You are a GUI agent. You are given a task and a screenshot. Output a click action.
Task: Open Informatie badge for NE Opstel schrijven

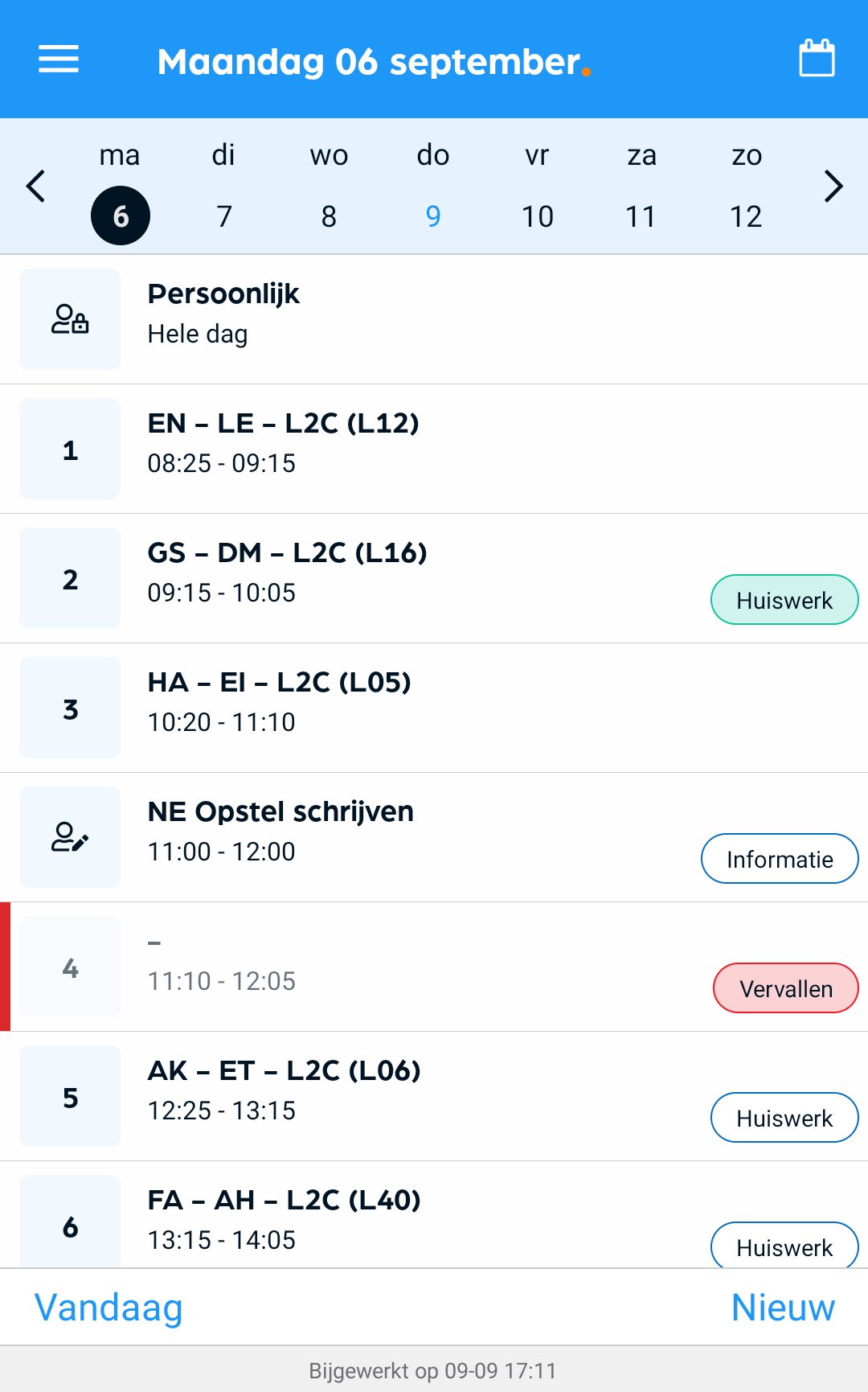tap(780, 859)
